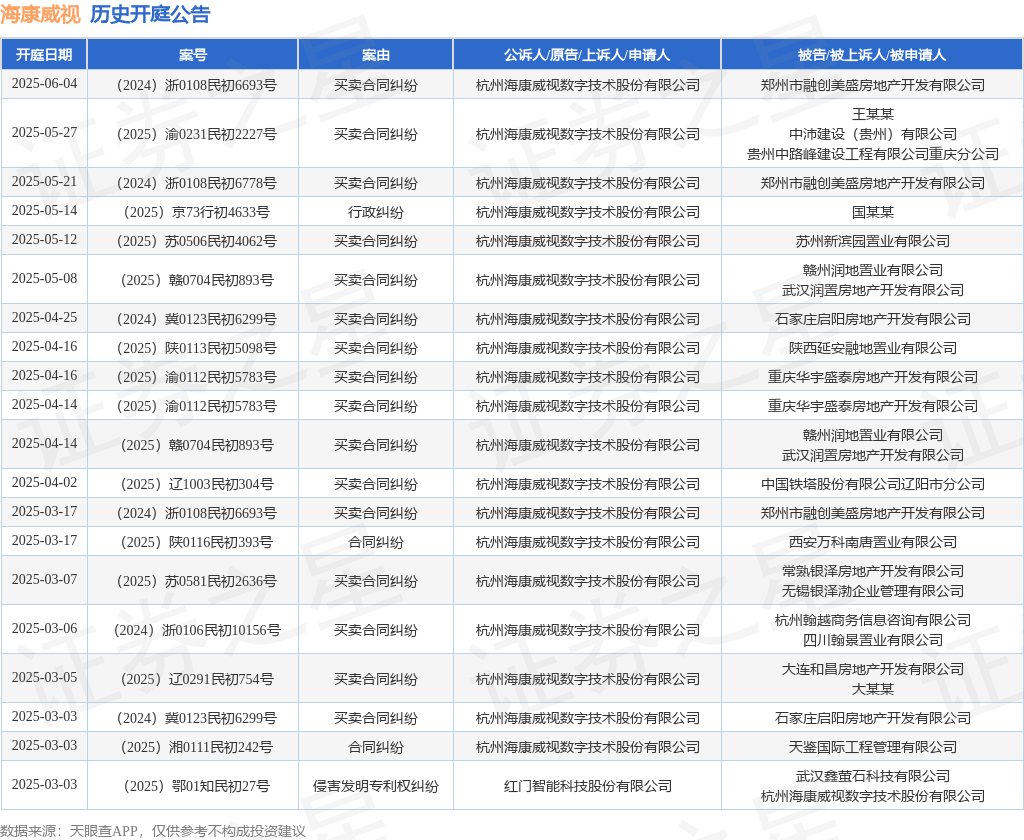Screen dimensions: 1024x840
Task: Click defendant 国某某
Action: pyautogui.click(x=872, y=212)
